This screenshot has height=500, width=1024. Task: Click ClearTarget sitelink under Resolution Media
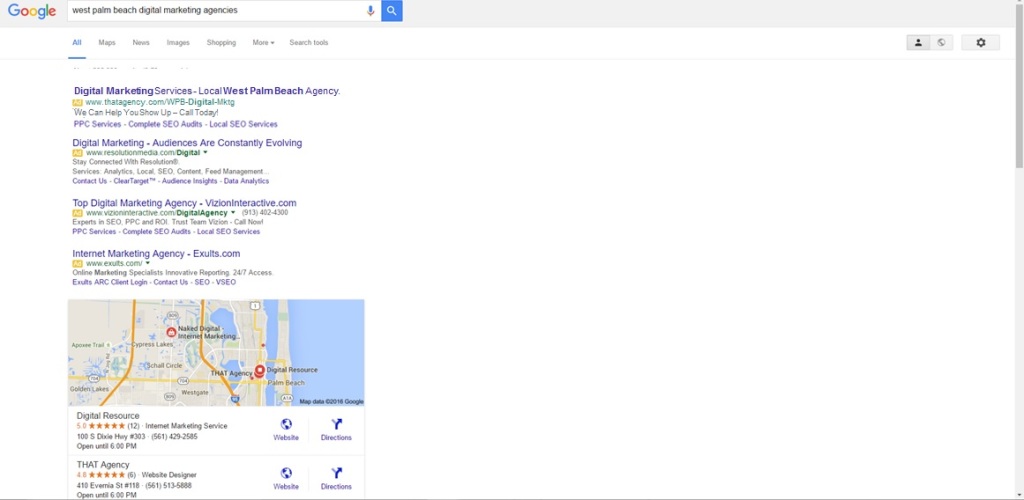tap(135, 181)
